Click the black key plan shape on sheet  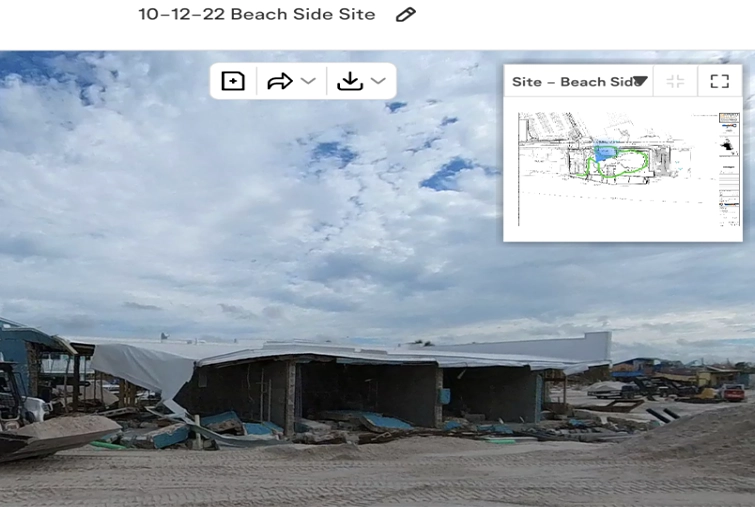pyautogui.click(x=728, y=144)
